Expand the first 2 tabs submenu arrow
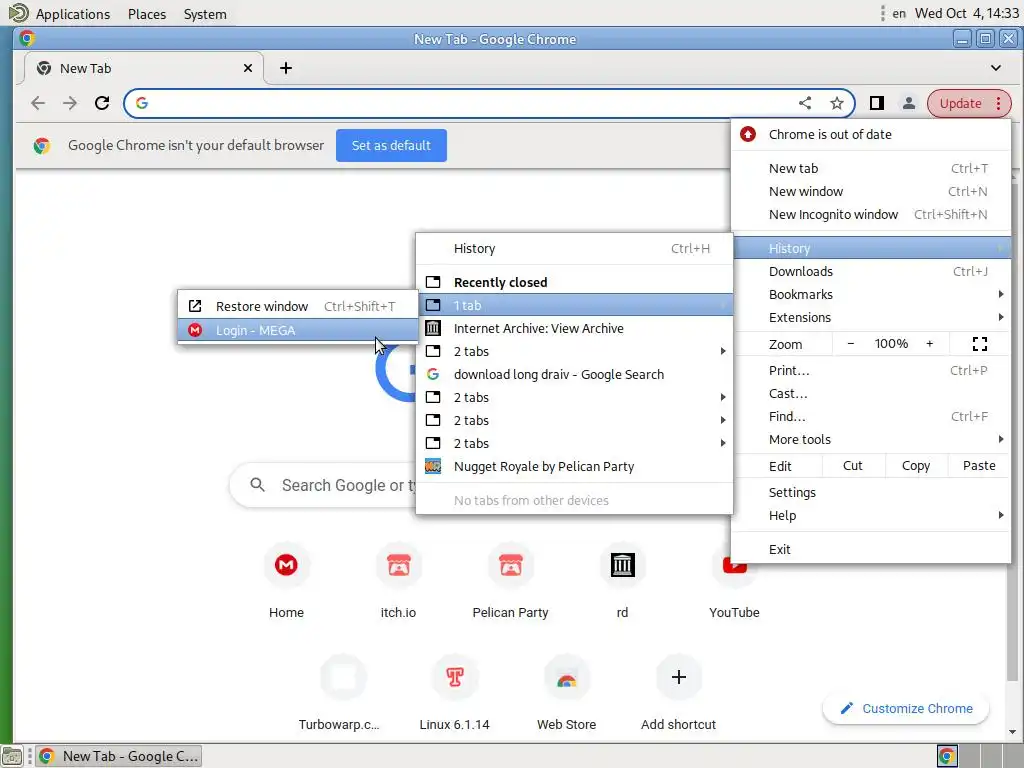The width and height of the screenshot is (1024, 768). coord(723,351)
